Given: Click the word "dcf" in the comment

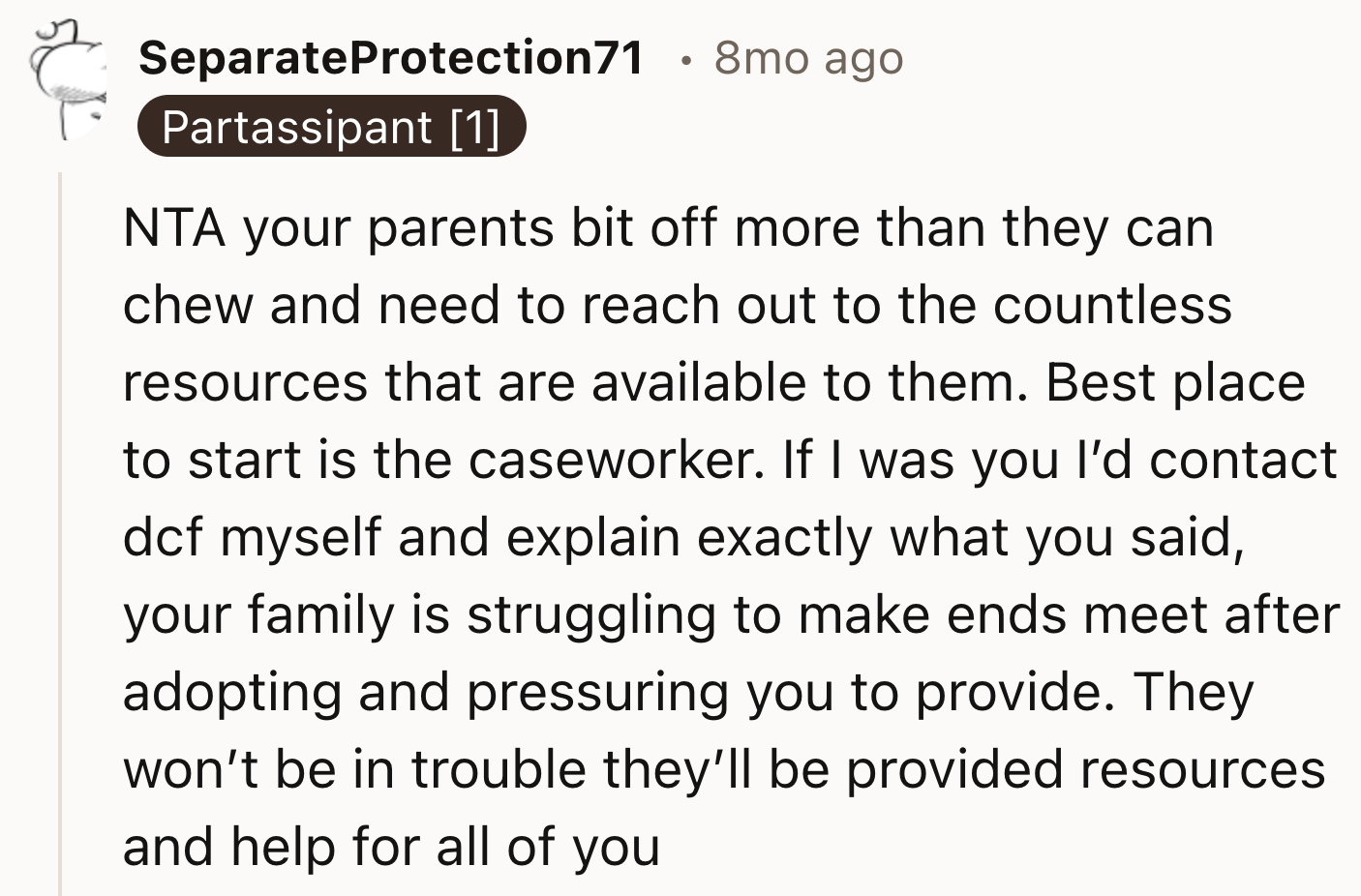Looking at the screenshot, I should click(163, 538).
